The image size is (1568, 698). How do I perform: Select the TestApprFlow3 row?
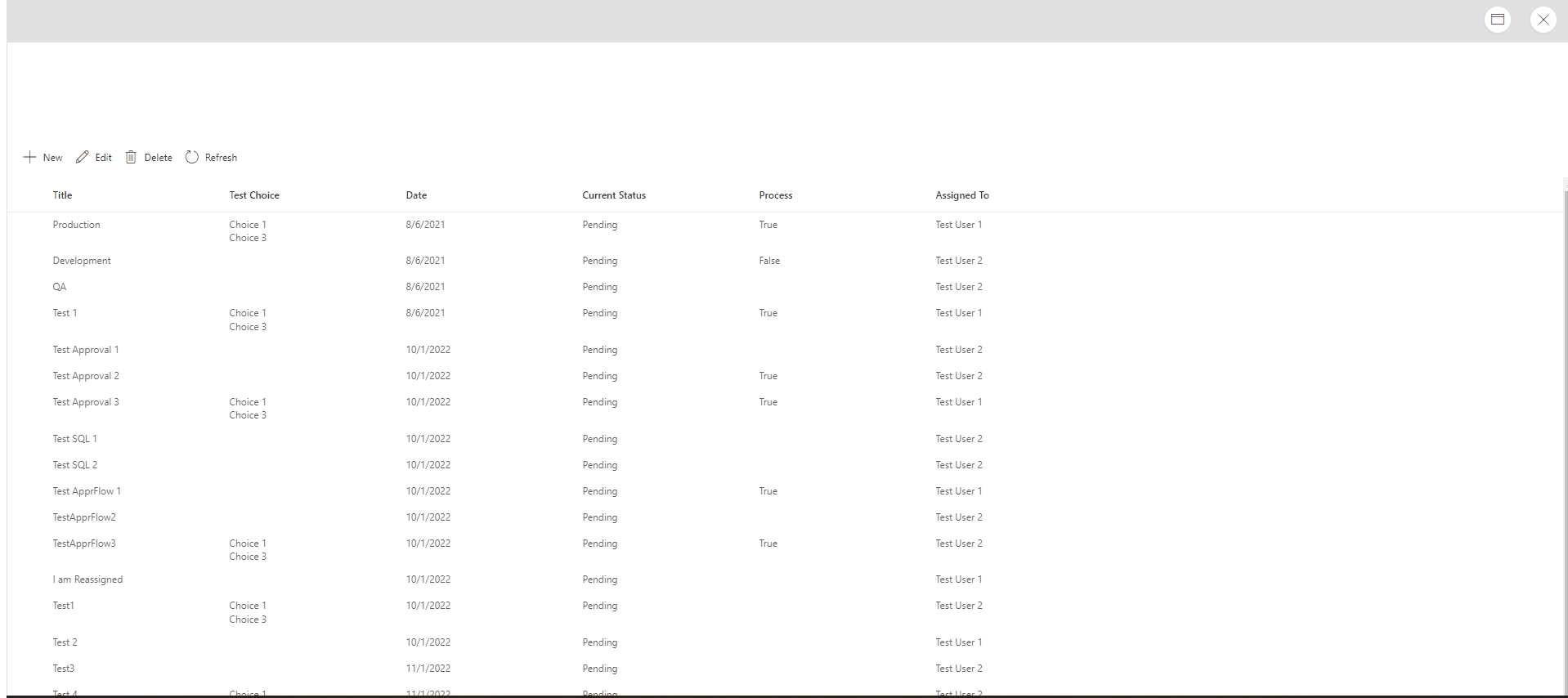84,544
